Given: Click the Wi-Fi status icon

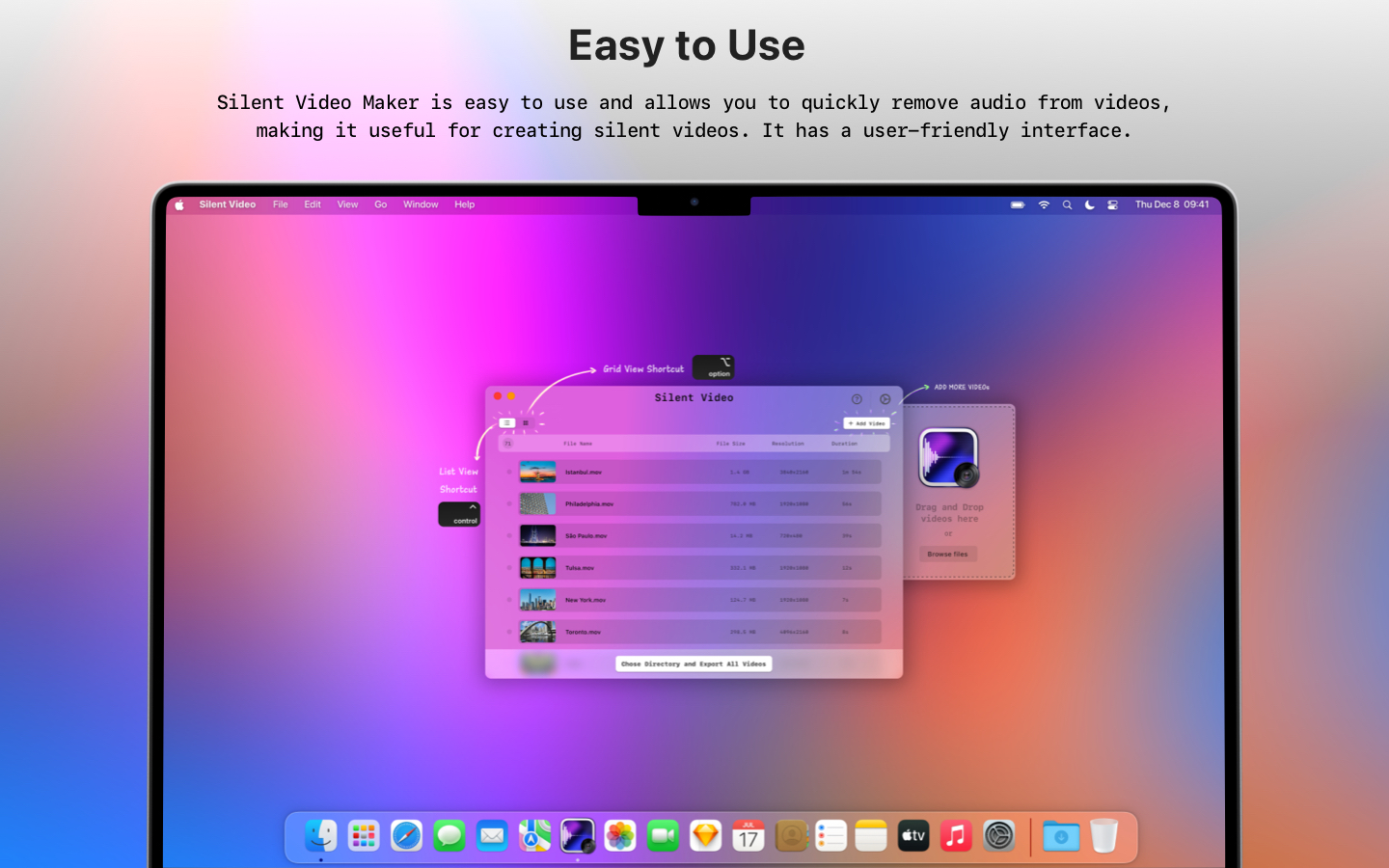Looking at the screenshot, I should (1044, 204).
